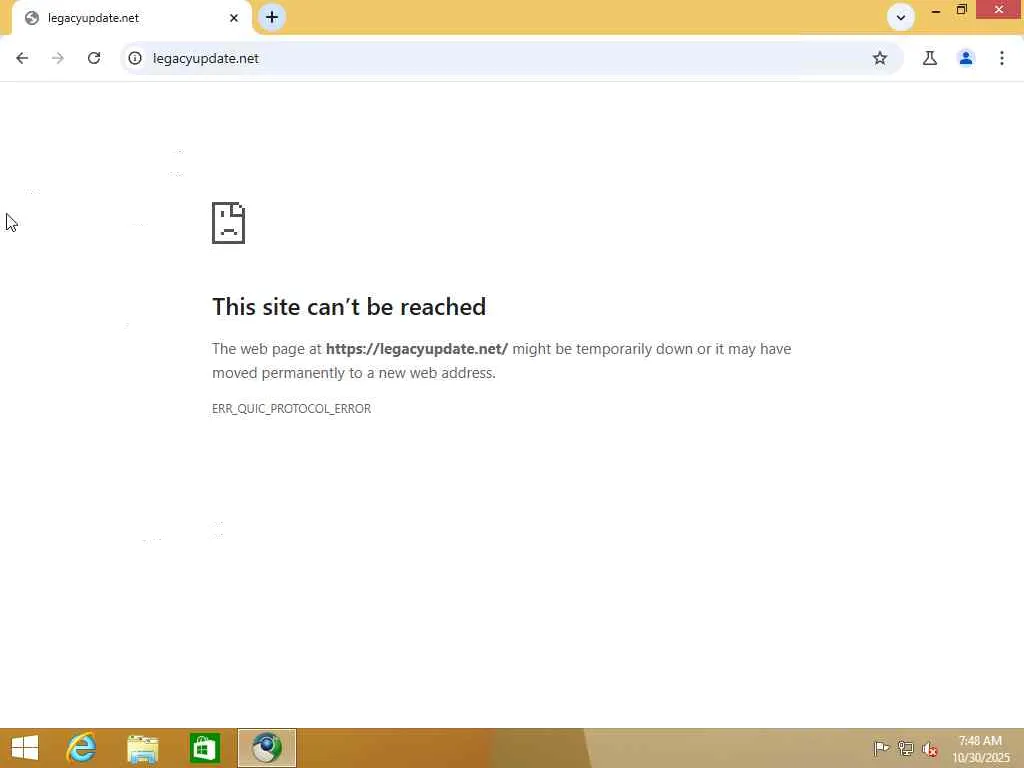View site information icon in address bar
This screenshot has width=1024, height=768.
pos(135,58)
